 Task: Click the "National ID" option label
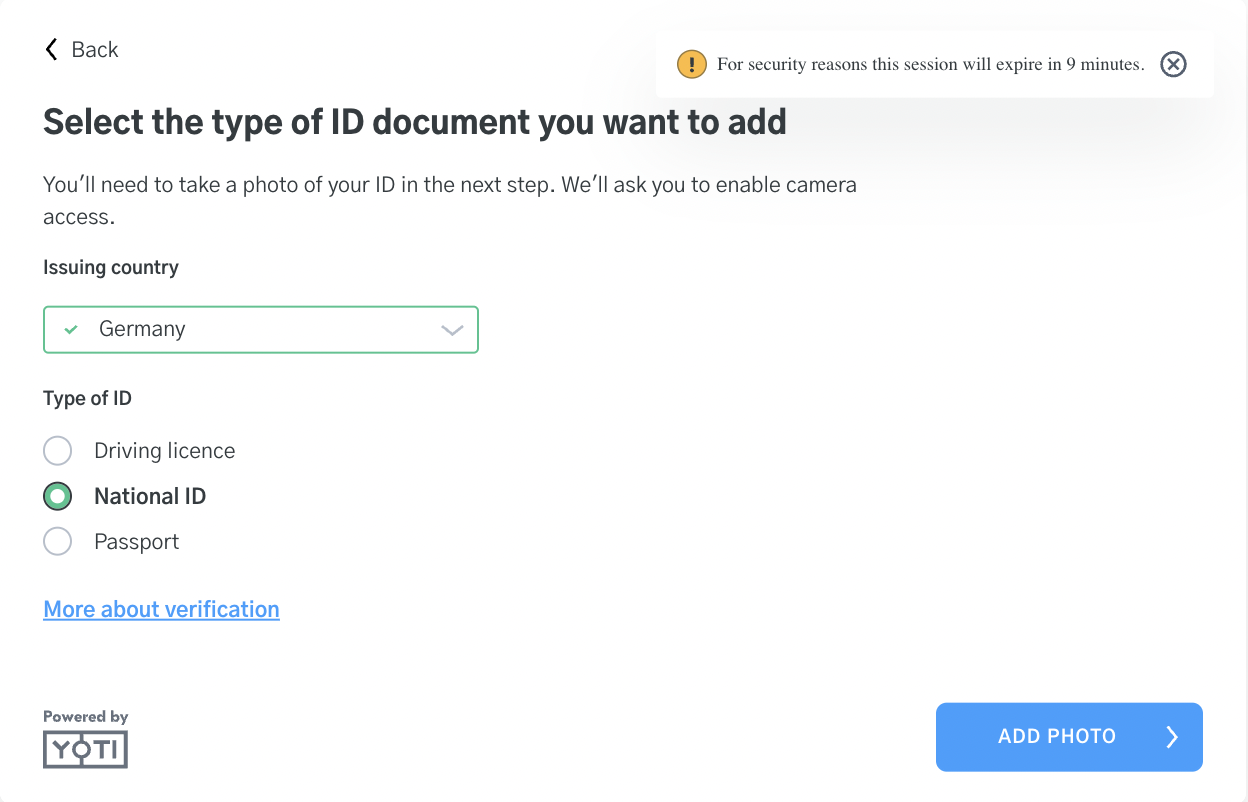tap(150, 496)
